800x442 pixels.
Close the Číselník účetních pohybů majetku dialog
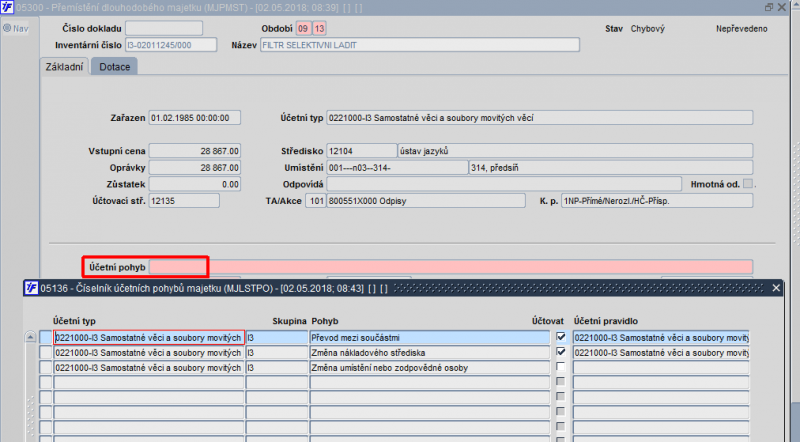776,288
